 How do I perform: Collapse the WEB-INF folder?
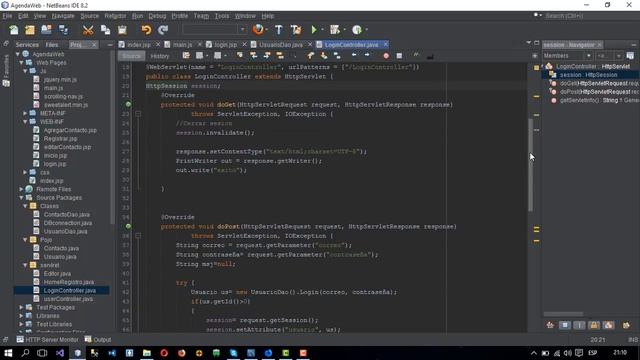(x=25, y=122)
